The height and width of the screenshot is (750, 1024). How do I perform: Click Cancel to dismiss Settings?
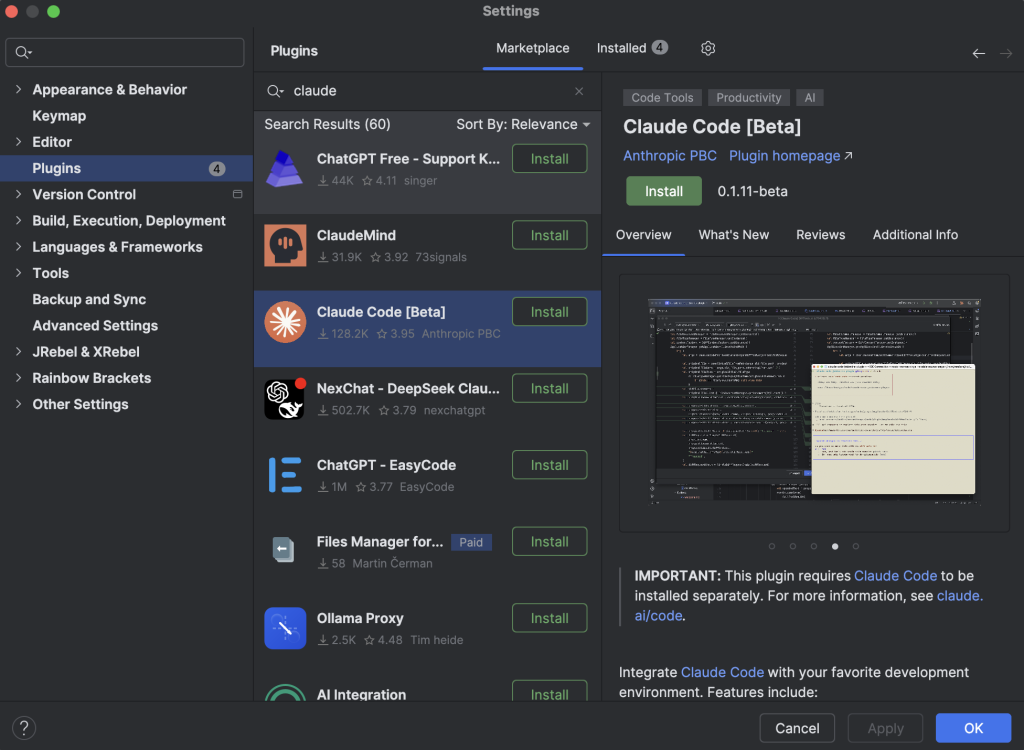point(797,728)
